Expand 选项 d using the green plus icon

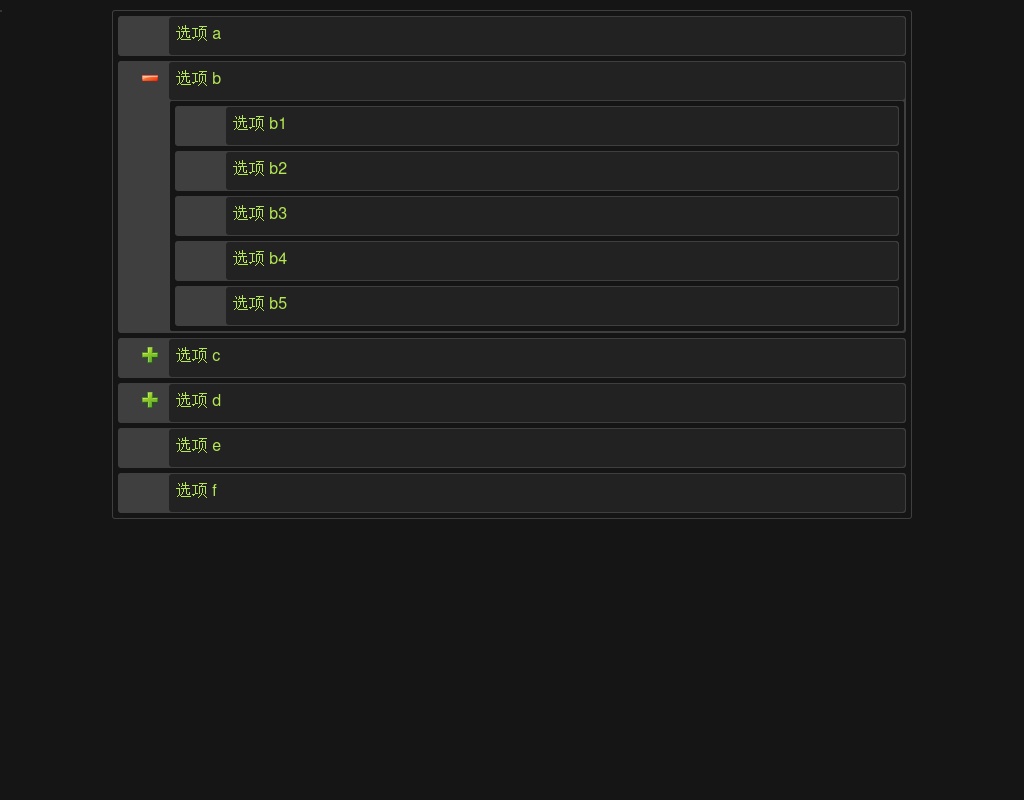coord(150,400)
